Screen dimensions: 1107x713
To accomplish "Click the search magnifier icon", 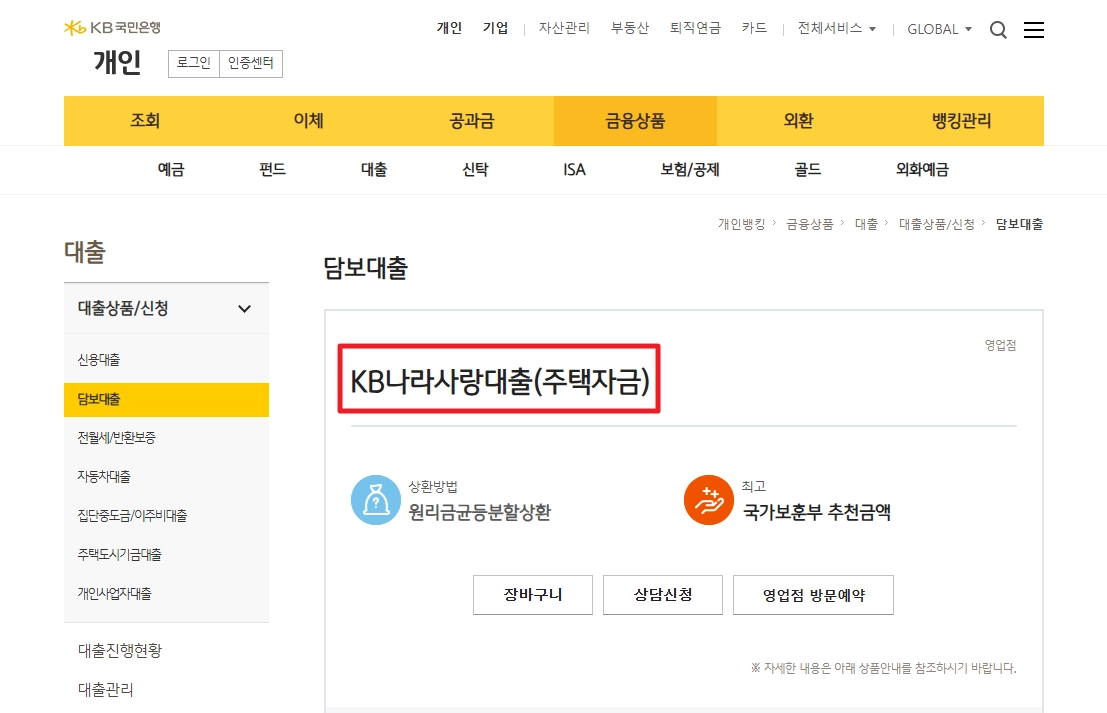I will [998, 30].
